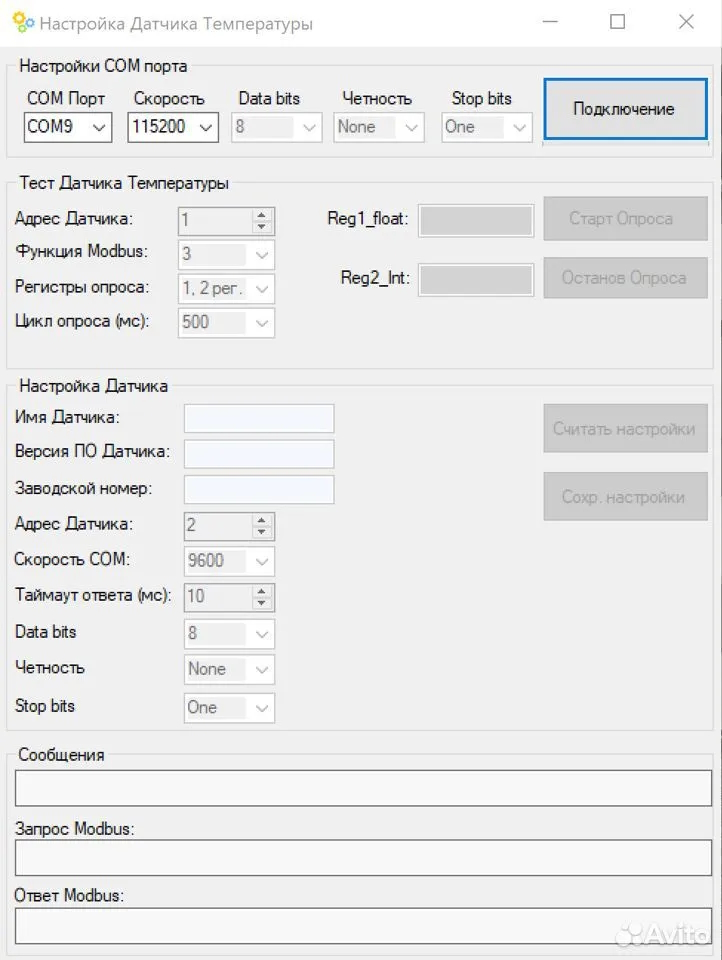Image resolution: width=722 pixels, height=960 pixels.
Task: Click the Сохр. настройки button
Action: click(625, 497)
